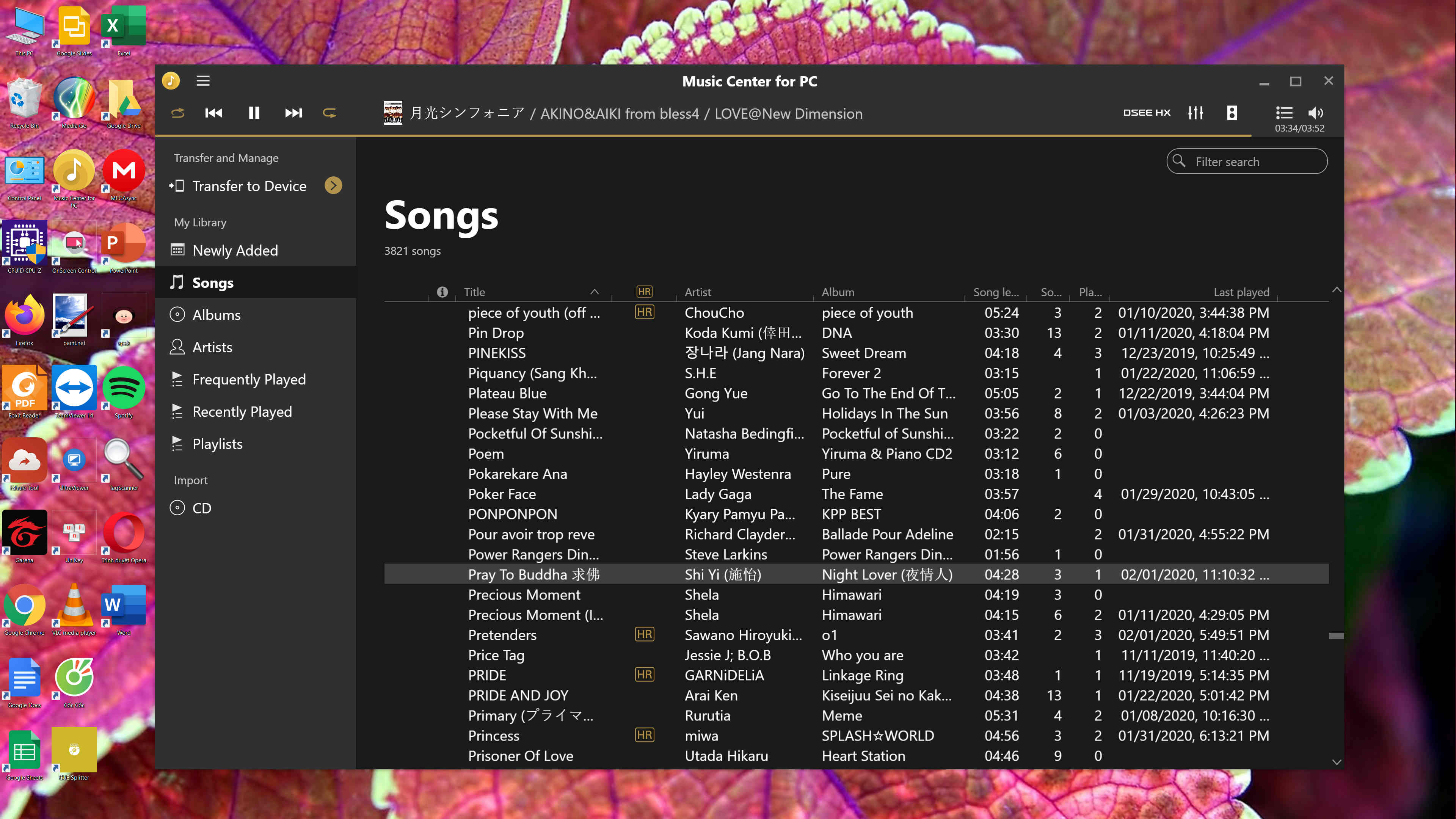Click the HR badge on Pretenders row

(x=644, y=634)
